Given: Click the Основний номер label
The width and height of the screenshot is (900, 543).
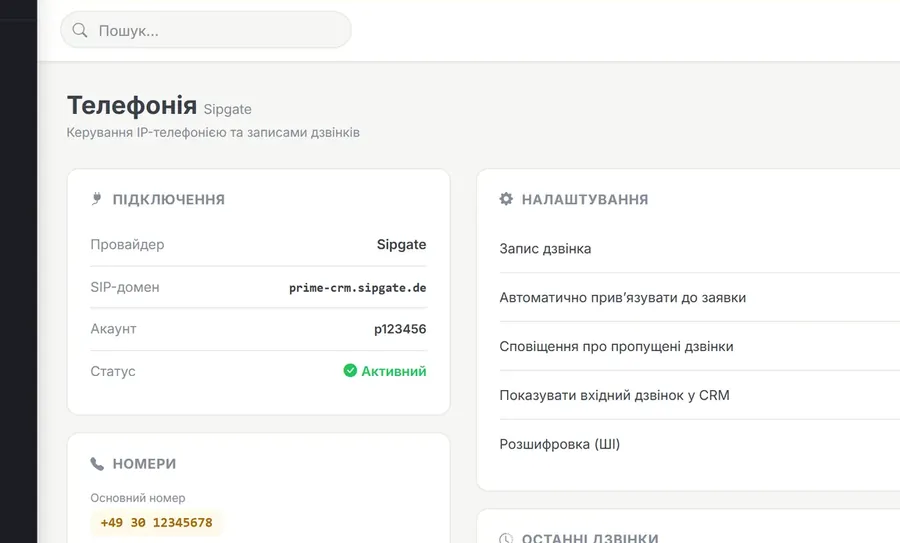Looking at the screenshot, I should [138, 498].
